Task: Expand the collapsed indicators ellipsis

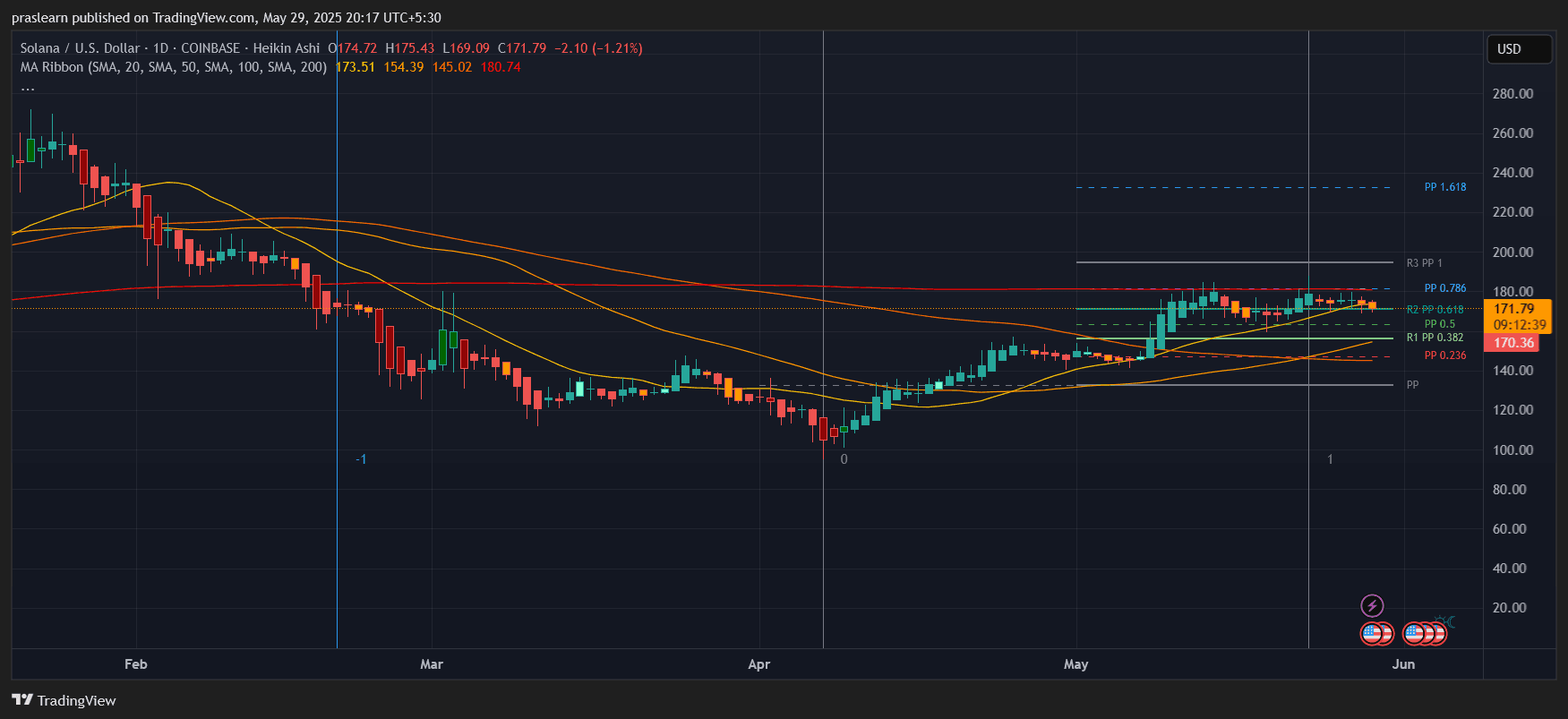Action: click(x=28, y=87)
